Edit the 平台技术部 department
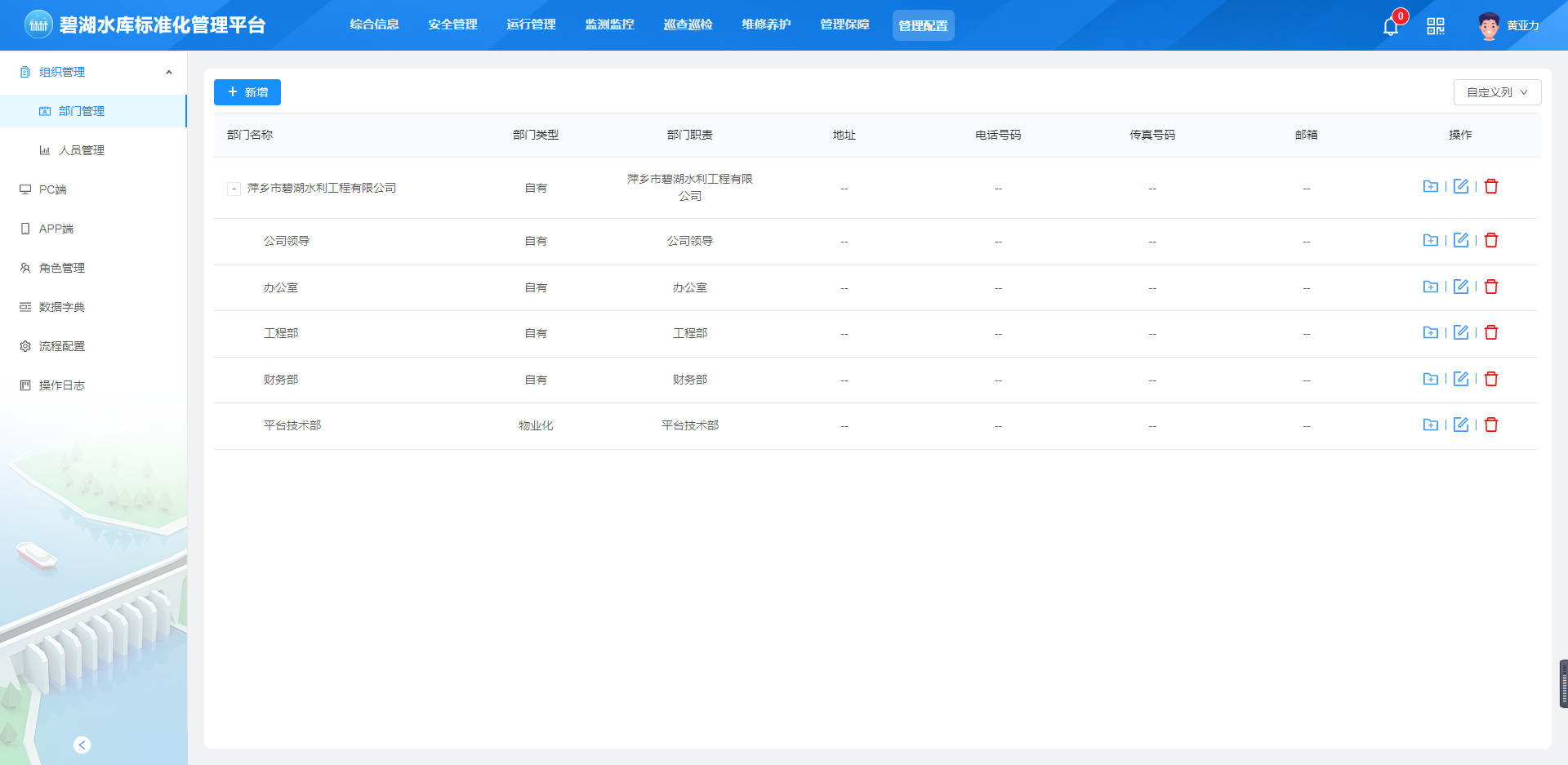 (1461, 425)
